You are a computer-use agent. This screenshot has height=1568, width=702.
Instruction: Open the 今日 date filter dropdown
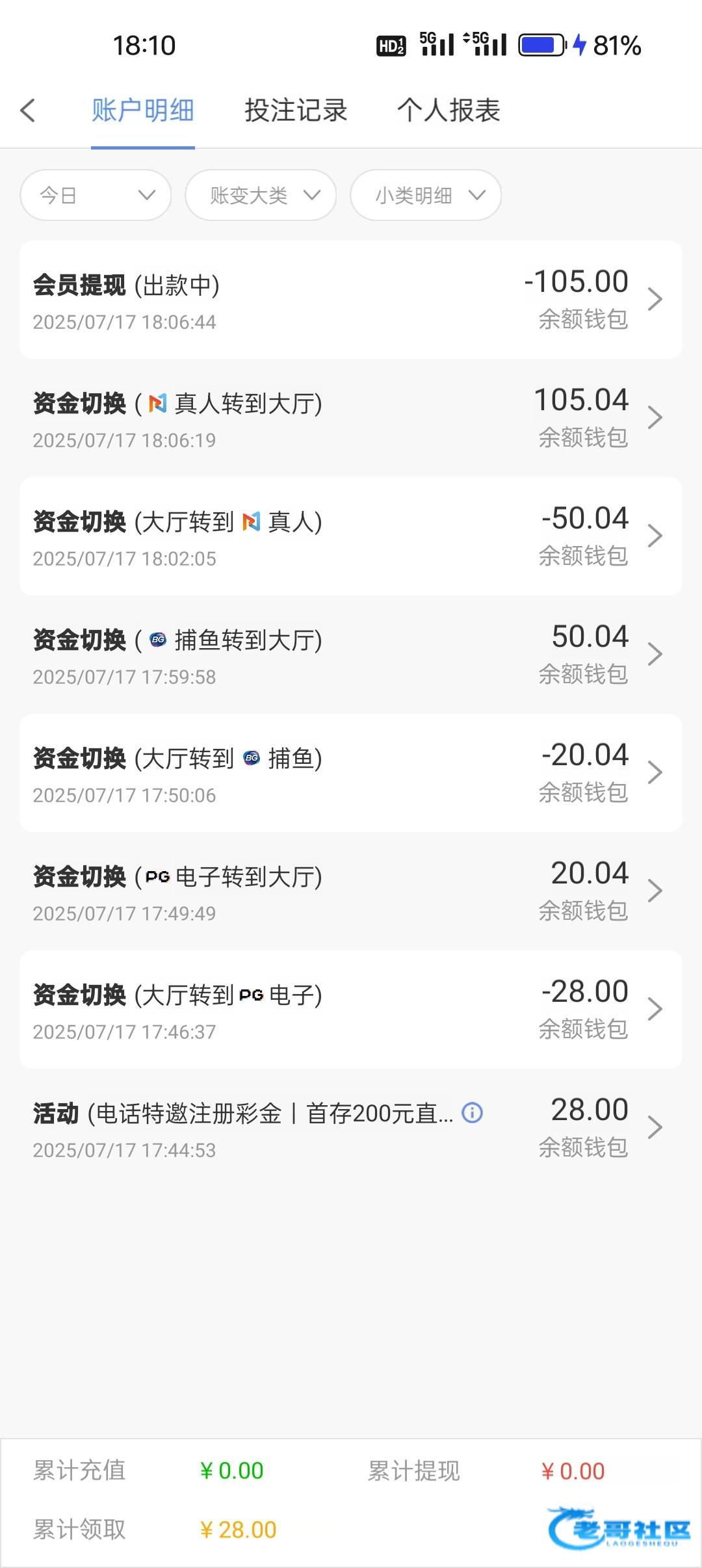[x=96, y=195]
